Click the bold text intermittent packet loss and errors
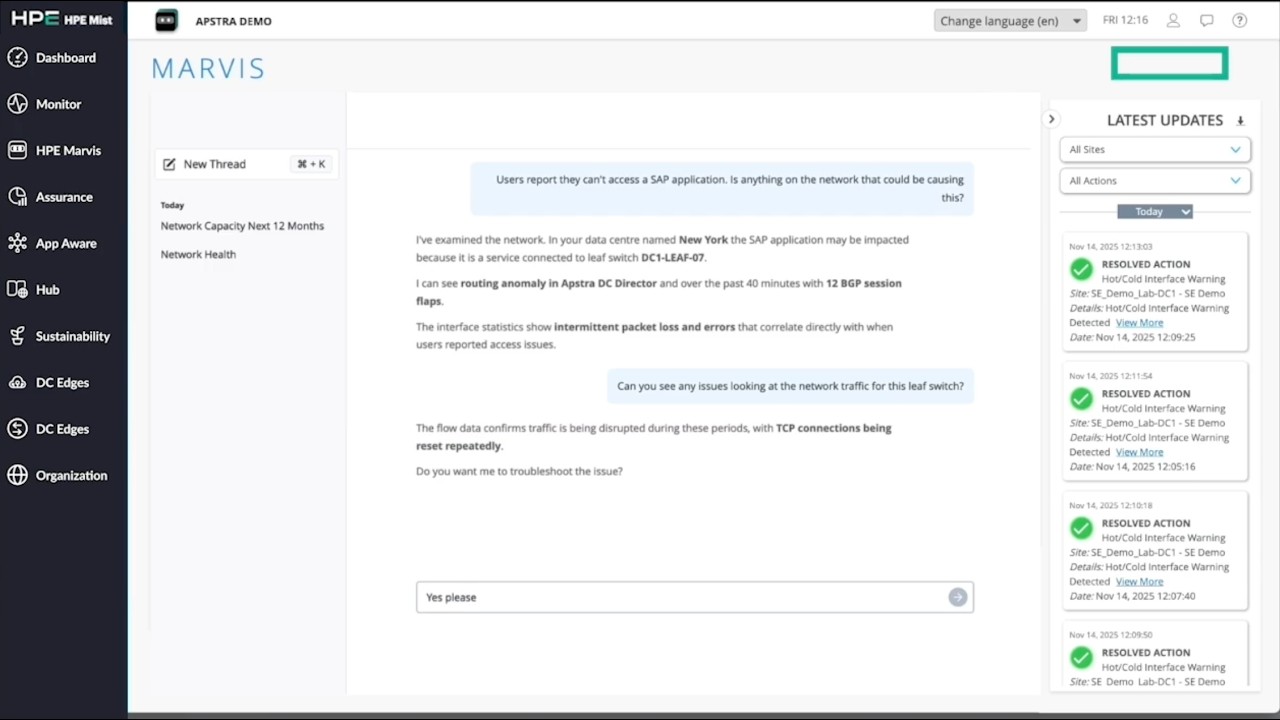The image size is (1280, 720). [644, 327]
